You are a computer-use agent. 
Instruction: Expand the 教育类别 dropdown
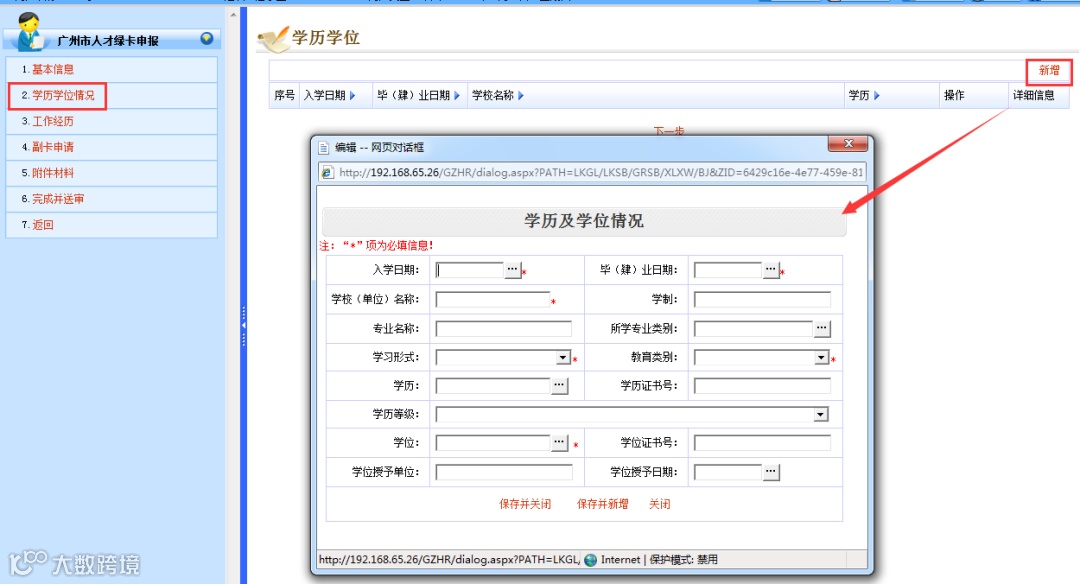pos(821,357)
